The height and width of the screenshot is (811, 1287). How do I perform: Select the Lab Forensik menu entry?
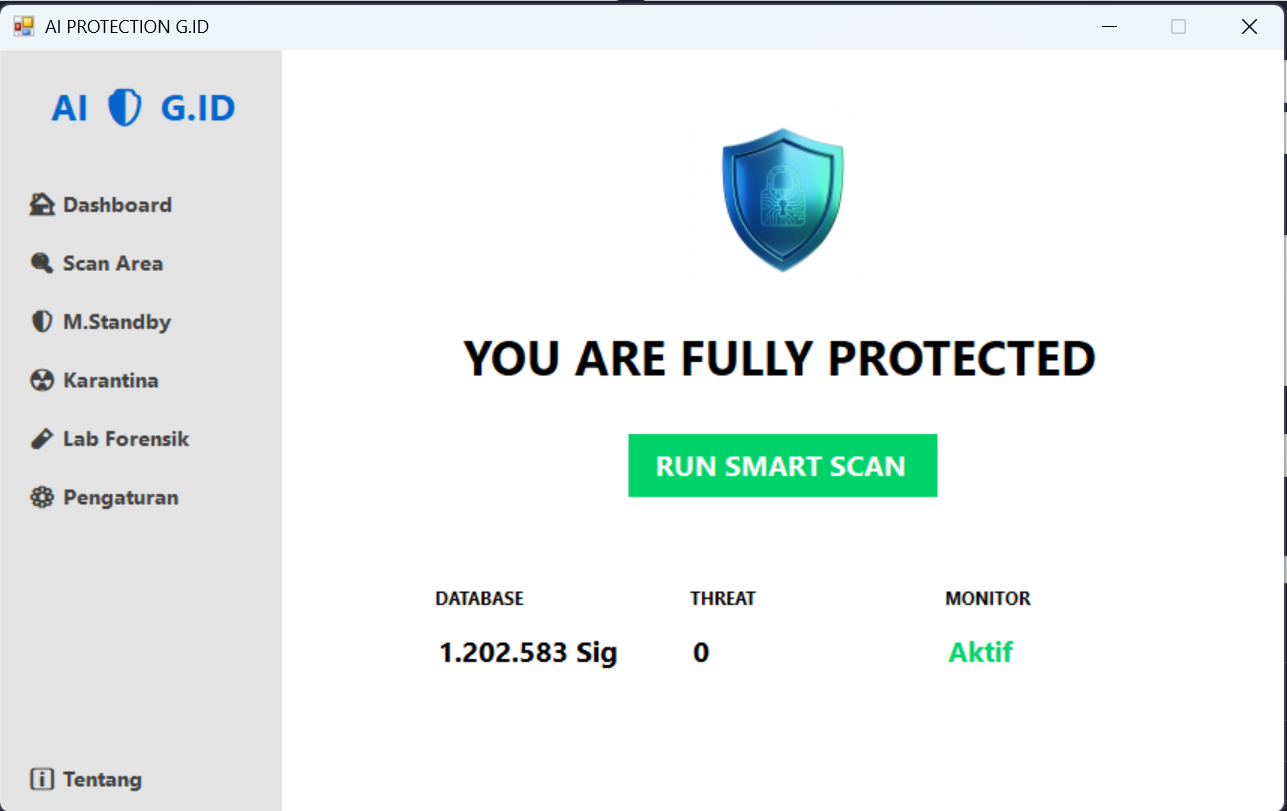click(x=126, y=439)
